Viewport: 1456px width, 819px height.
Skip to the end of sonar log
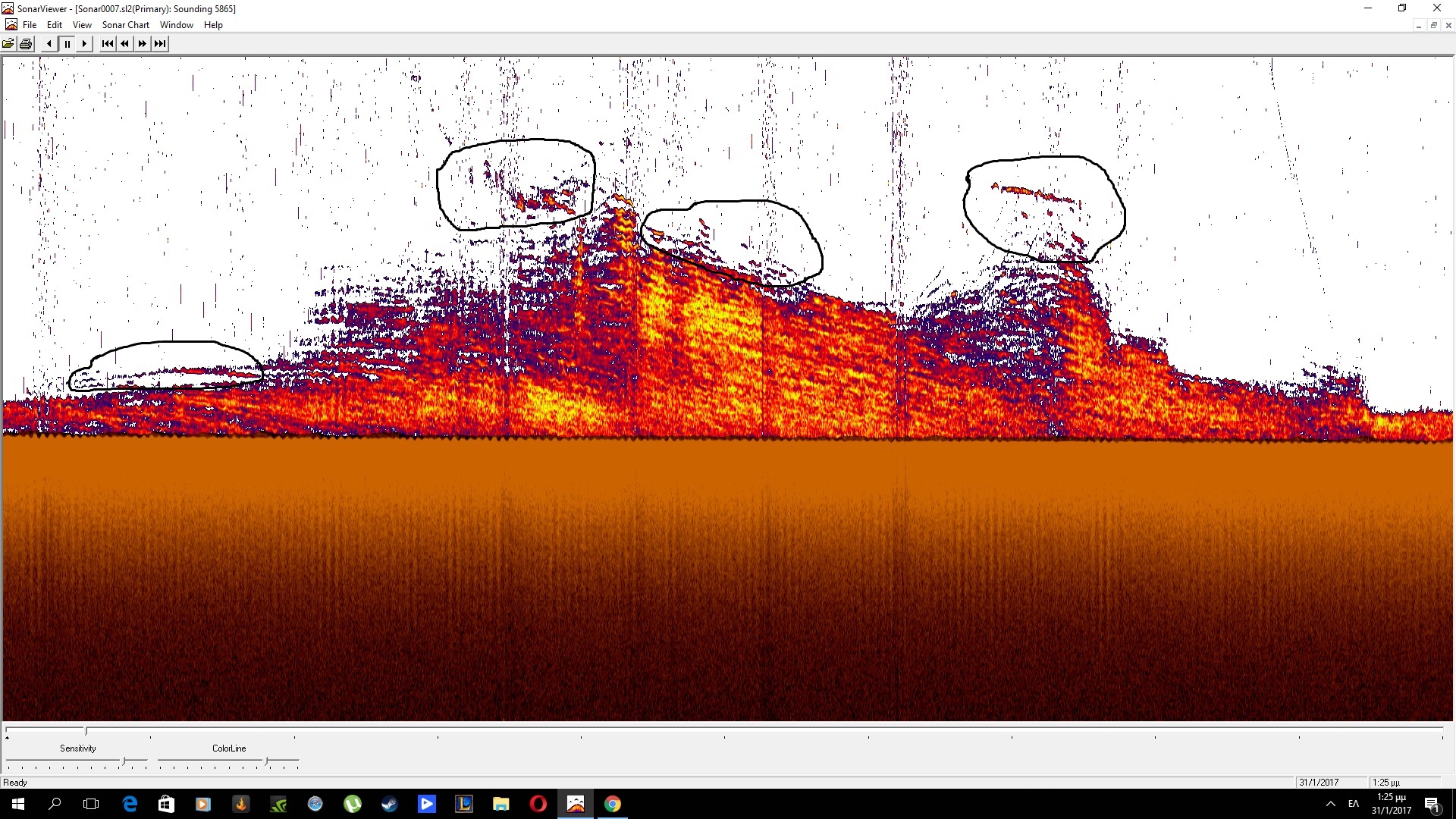(159, 44)
